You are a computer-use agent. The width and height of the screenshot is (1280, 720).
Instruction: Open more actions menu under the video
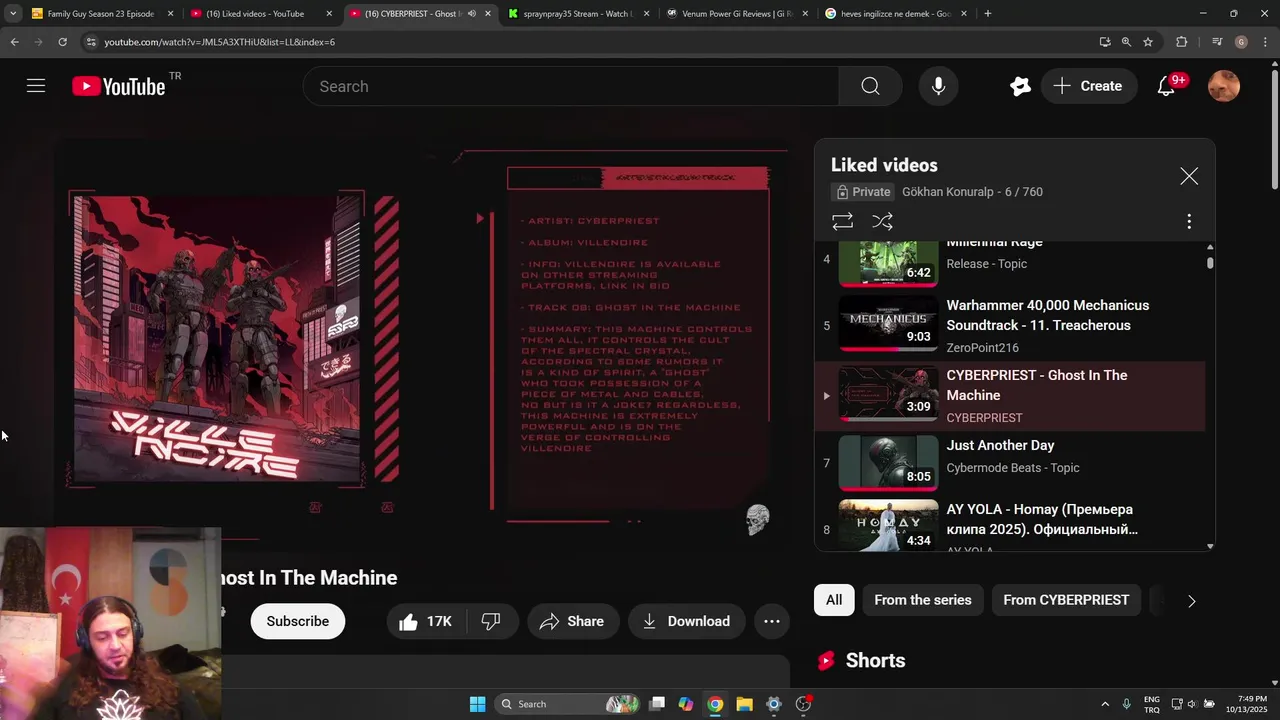772,621
